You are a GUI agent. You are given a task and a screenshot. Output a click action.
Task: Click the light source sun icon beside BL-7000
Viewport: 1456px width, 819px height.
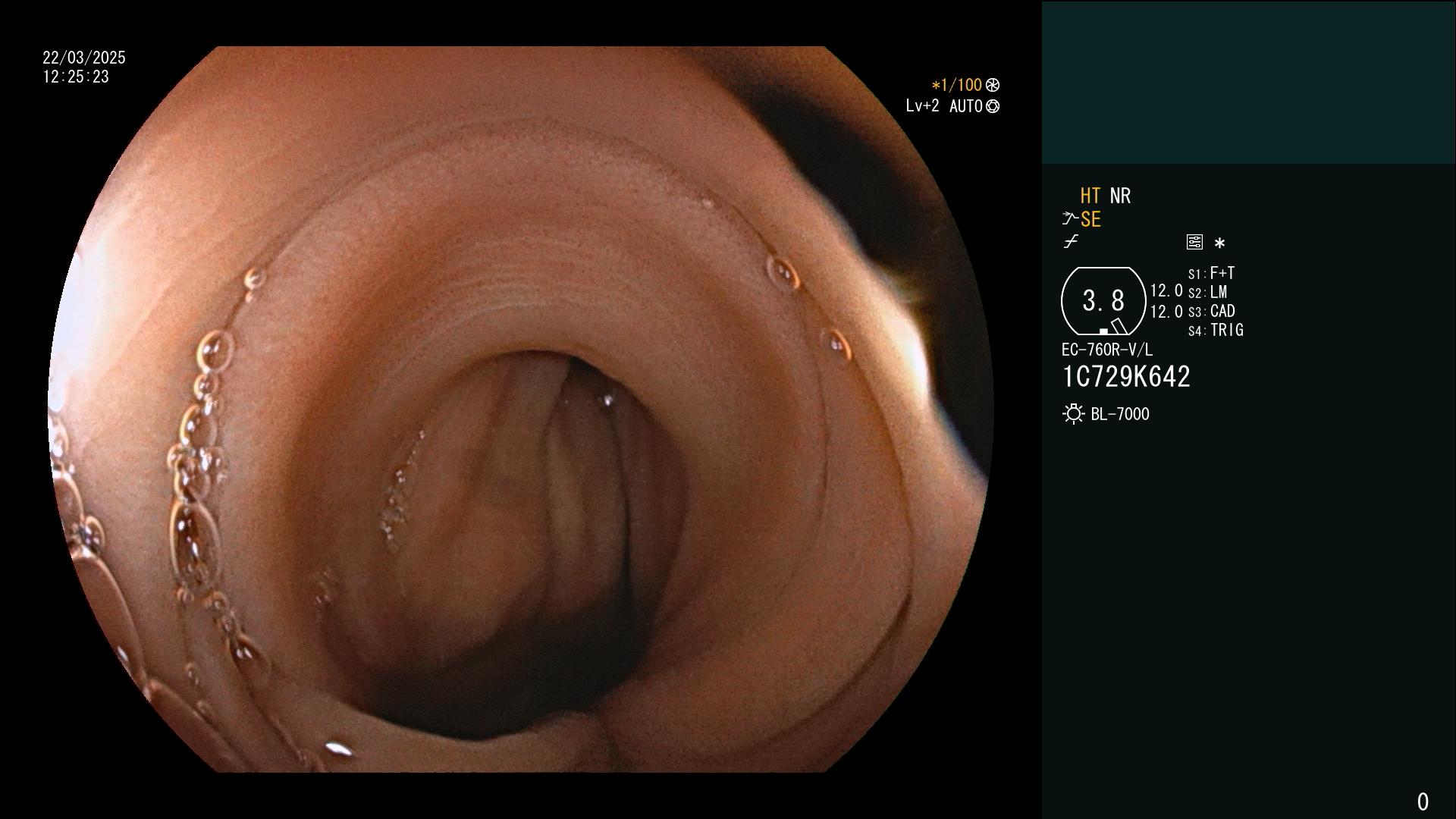1073,414
